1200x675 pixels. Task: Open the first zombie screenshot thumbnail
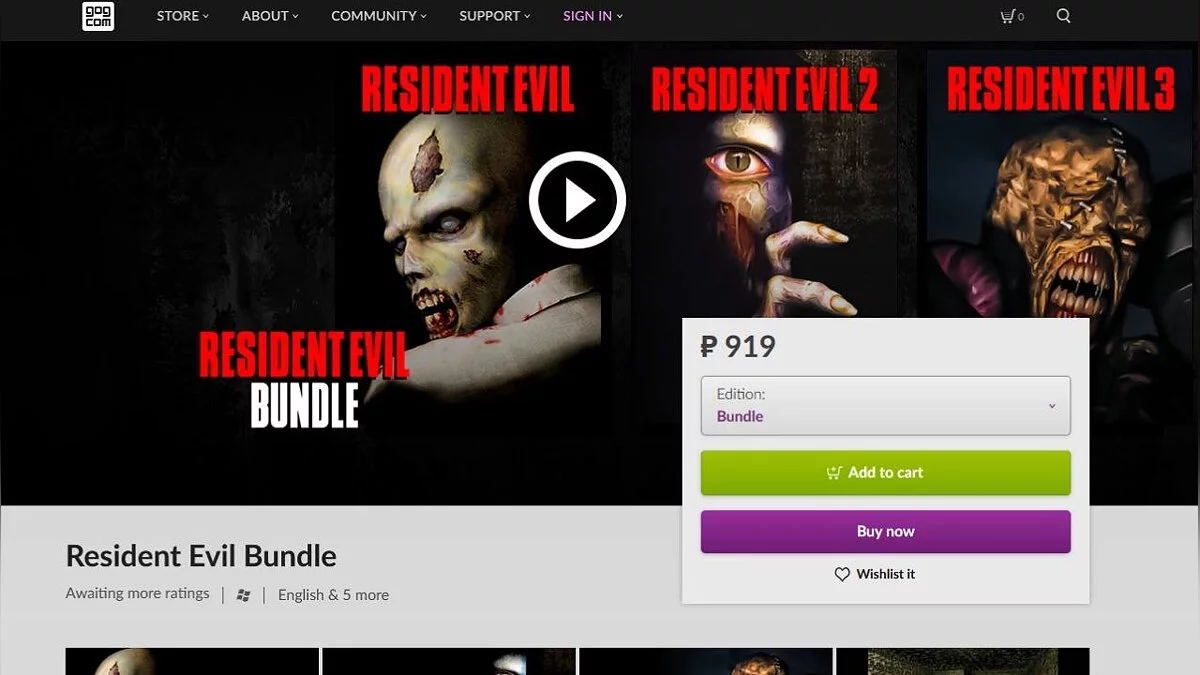click(192, 661)
